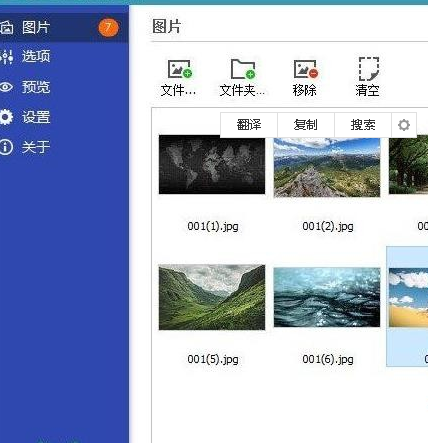Remove selected image with 移除

305,78
